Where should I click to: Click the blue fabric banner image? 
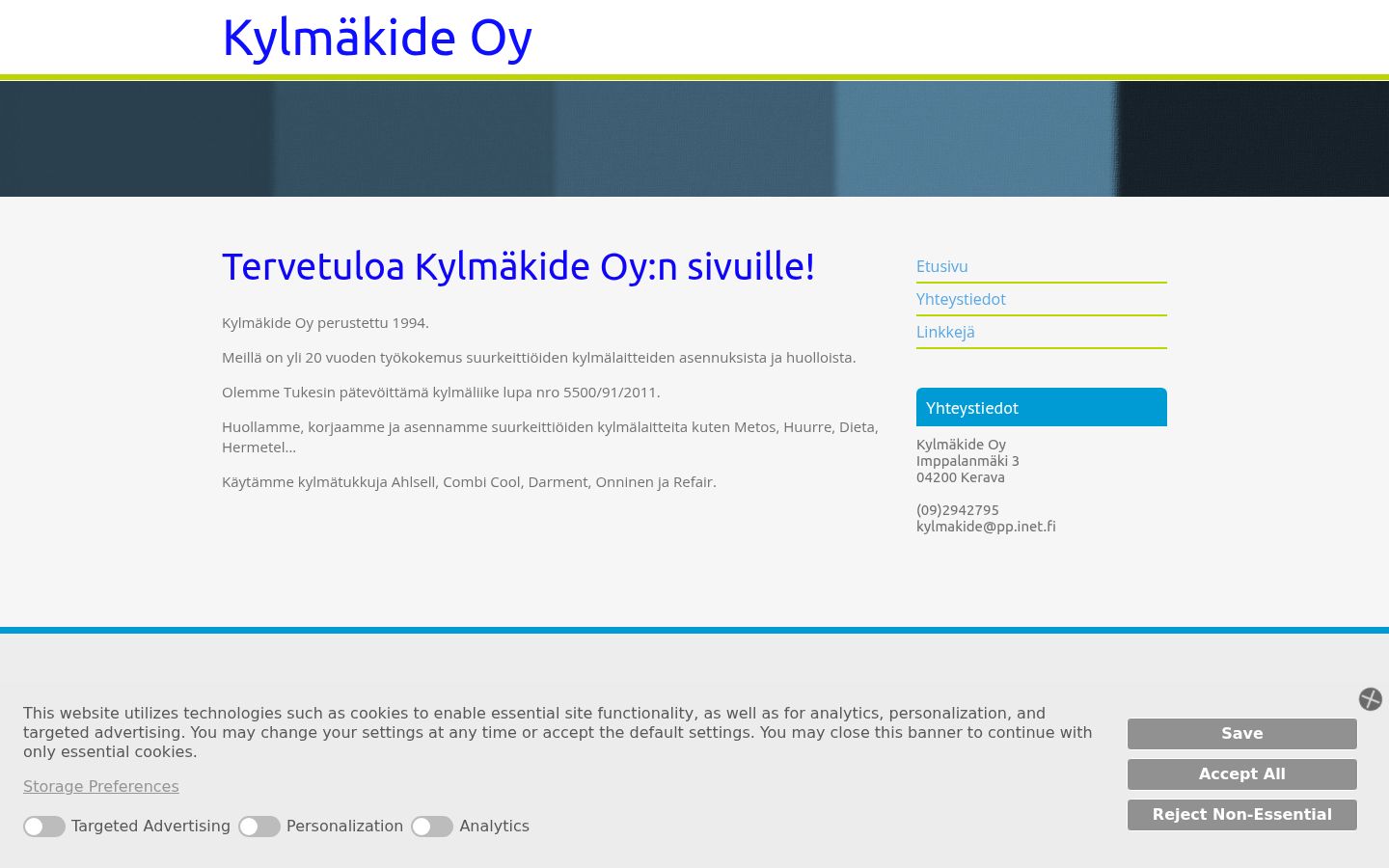pyautogui.click(x=694, y=139)
